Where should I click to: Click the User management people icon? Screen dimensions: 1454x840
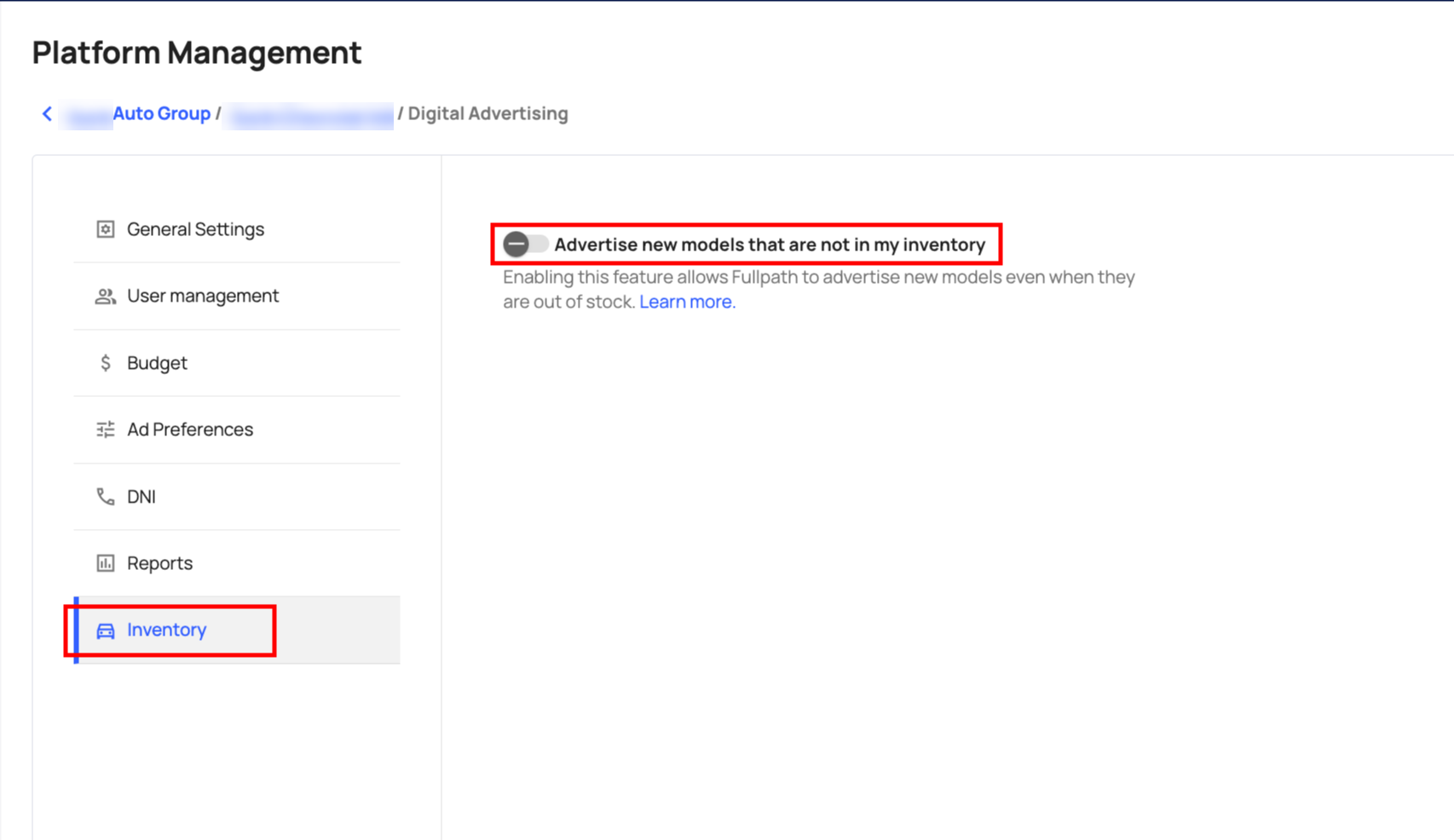[x=105, y=296]
